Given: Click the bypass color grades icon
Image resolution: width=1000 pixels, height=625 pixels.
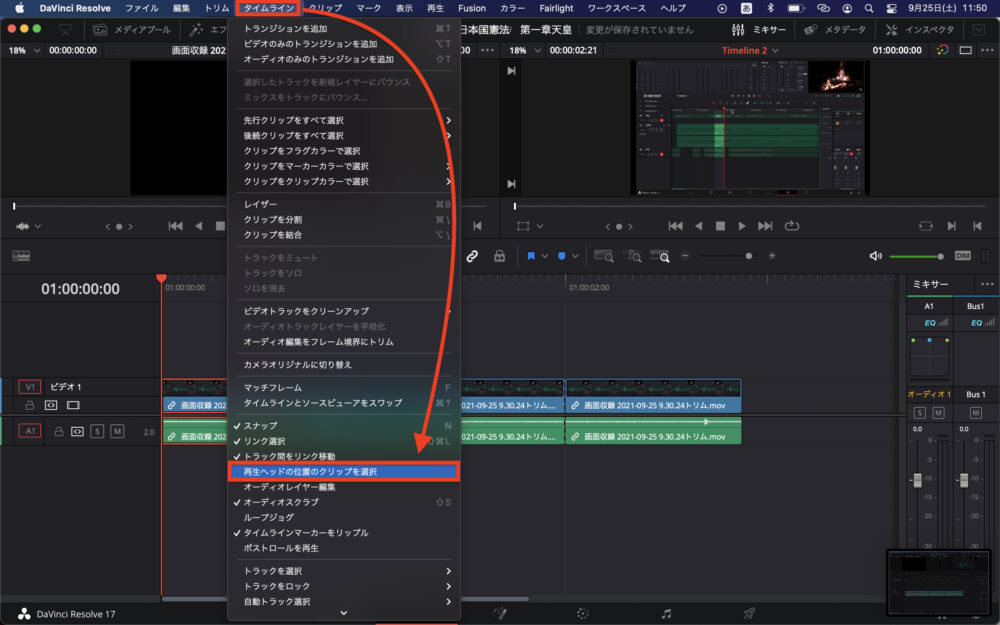Looking at the screenshot, I should [943, 50].
